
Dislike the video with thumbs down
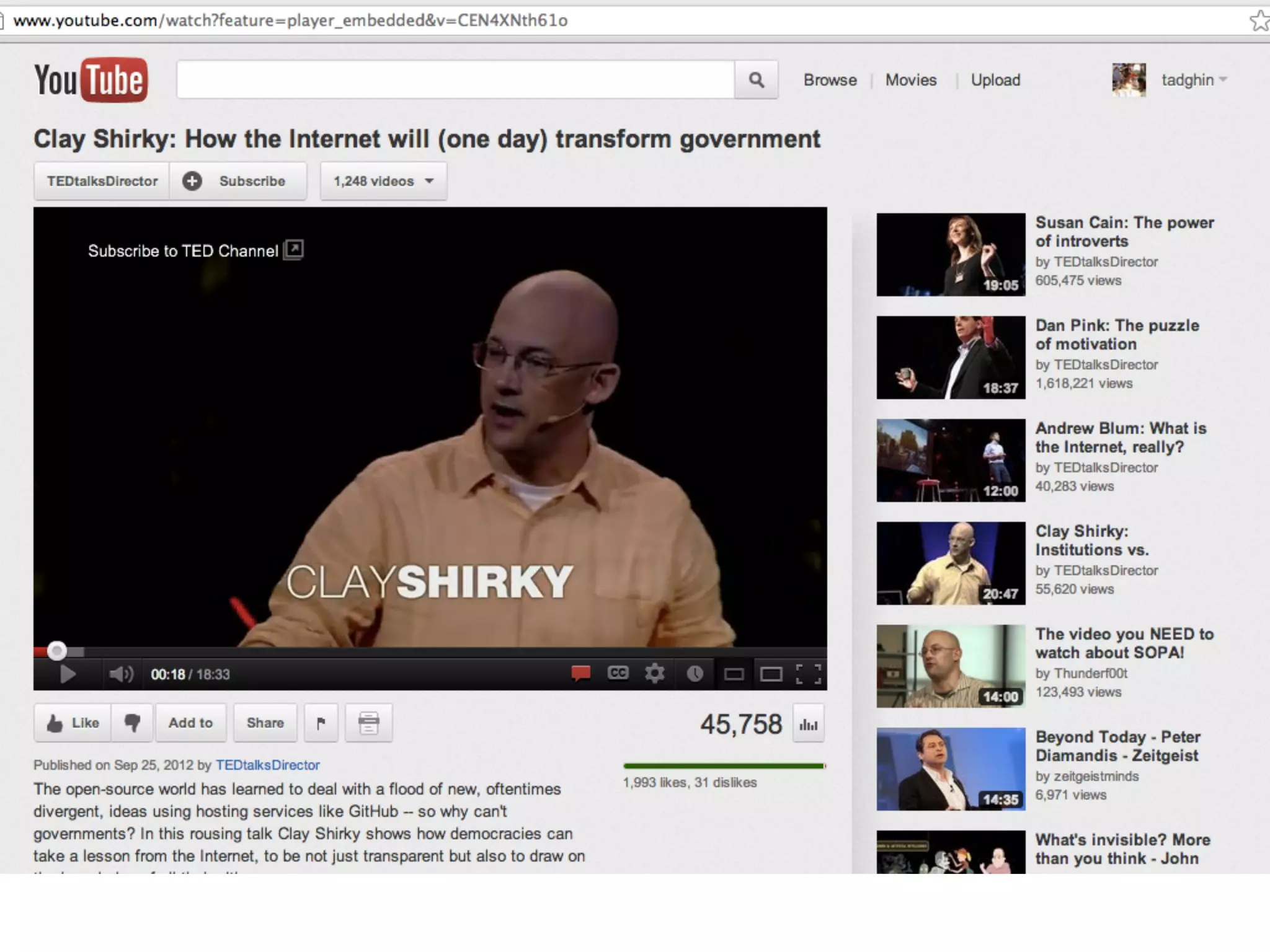(x=132, y=723)
